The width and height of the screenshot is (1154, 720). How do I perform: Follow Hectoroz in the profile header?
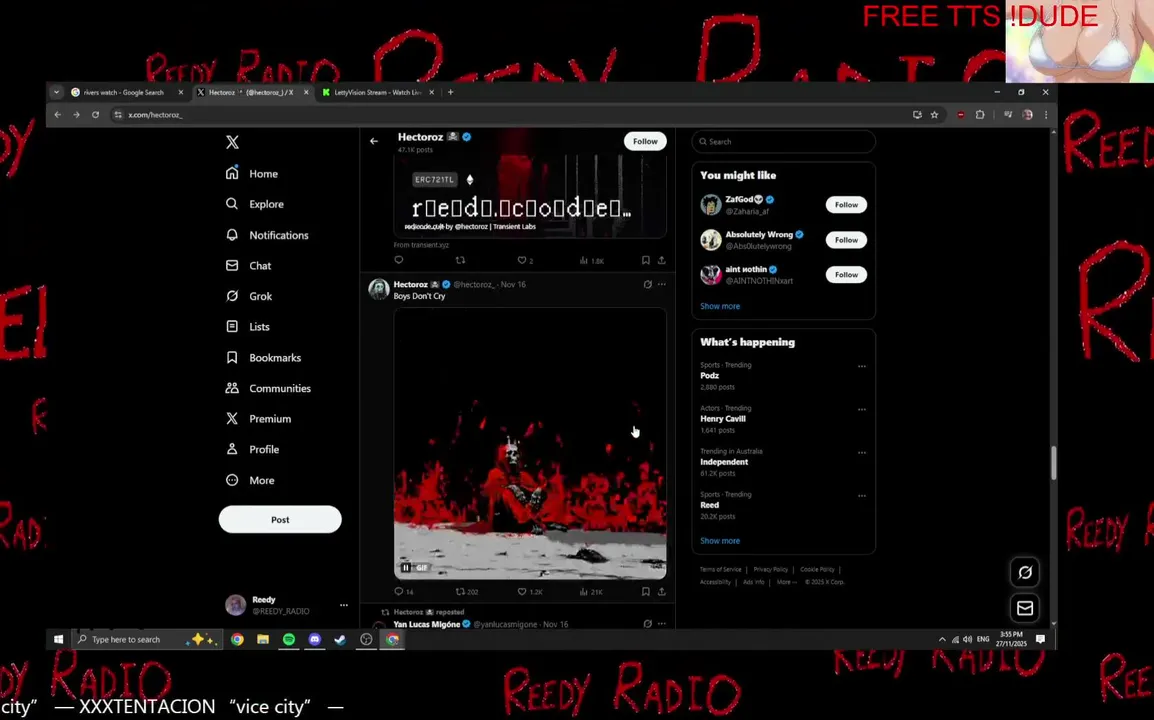click(645, 141)
